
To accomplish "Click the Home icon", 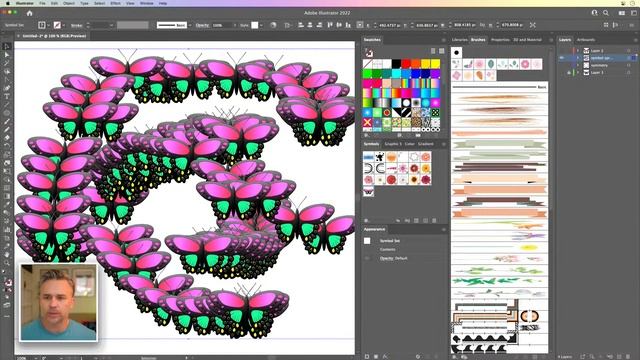I will [29, 13].
